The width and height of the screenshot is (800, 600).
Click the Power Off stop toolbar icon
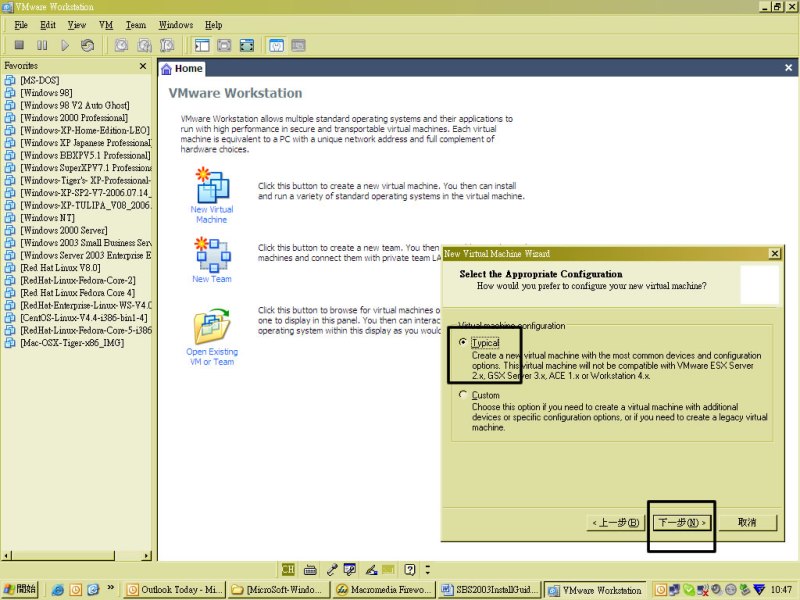pyautogui.click(x=19, y=45)
